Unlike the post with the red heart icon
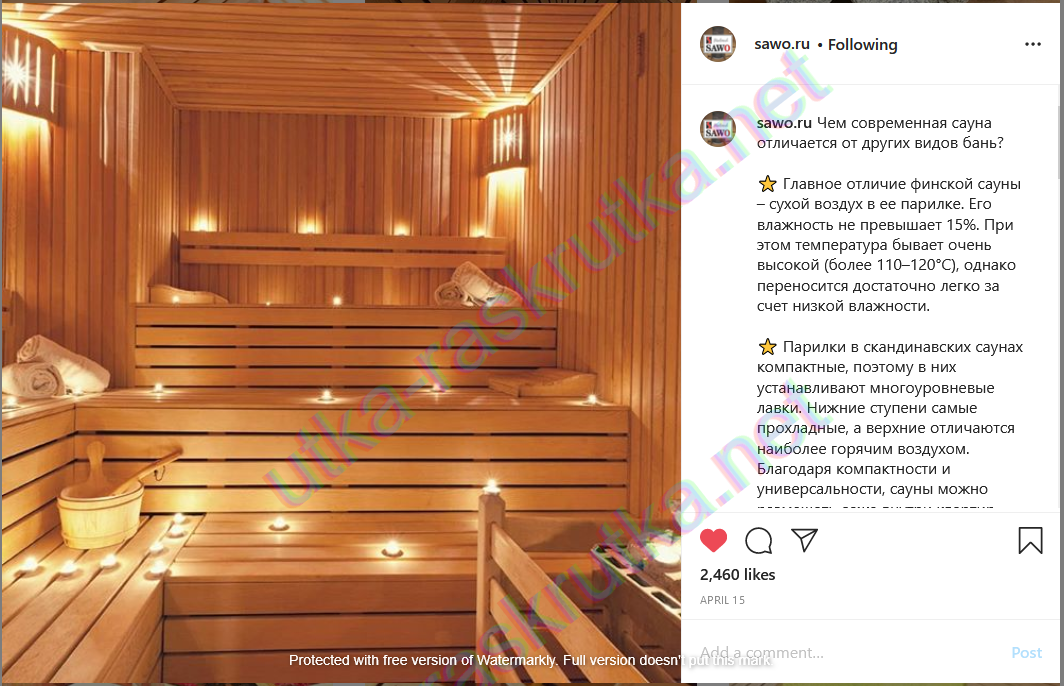The width and height of the screenshot is (1064, 686). (x=713, y=540)
